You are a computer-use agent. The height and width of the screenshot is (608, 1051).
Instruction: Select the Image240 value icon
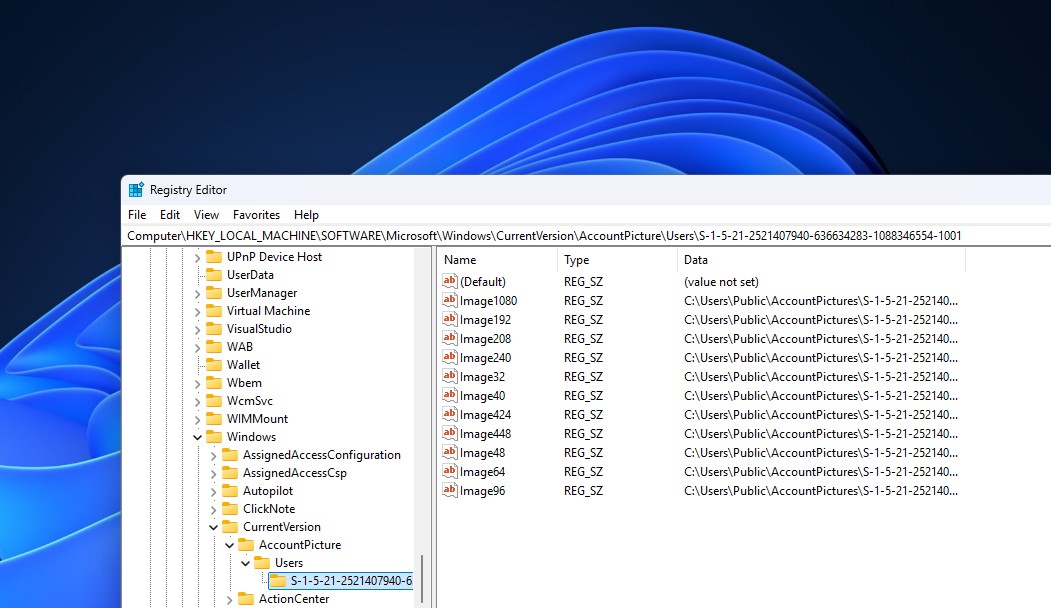(450, 357)
